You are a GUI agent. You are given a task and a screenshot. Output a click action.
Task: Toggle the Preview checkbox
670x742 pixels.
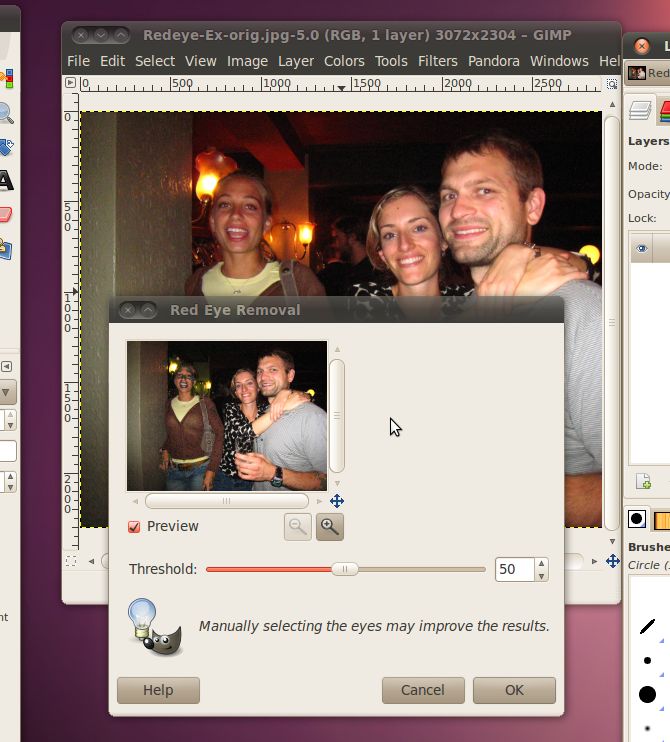click(x=134, y=527)
